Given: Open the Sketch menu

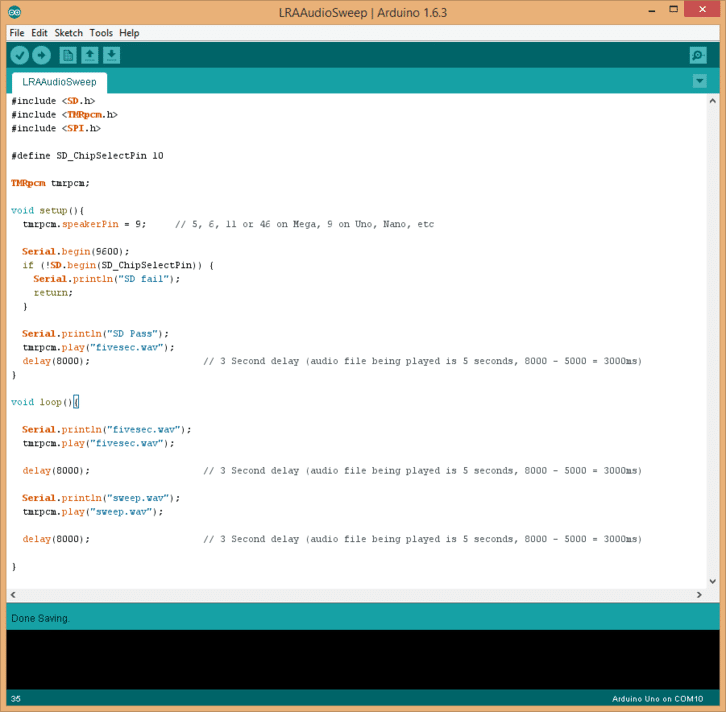Looking at the screenshot, I should 69,33.
